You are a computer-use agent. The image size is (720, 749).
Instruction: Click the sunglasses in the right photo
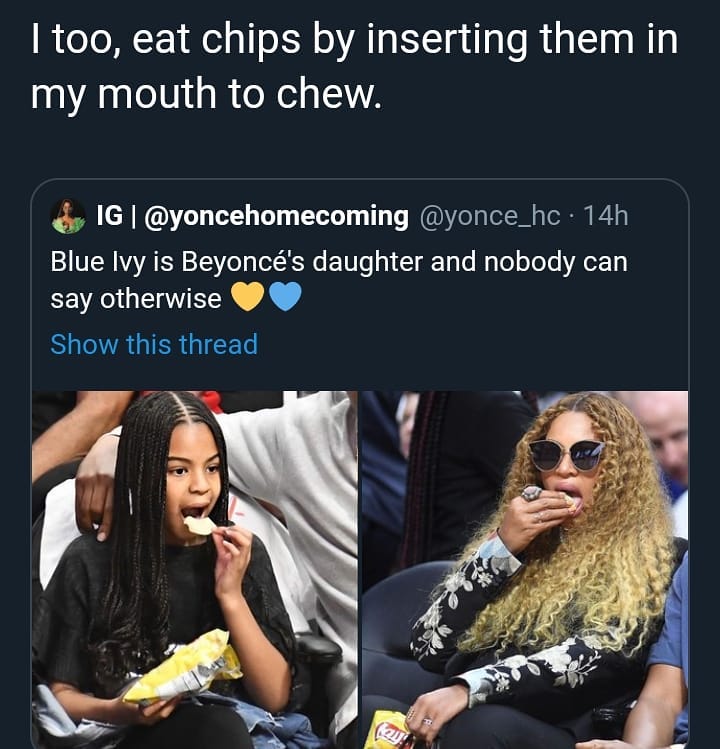click(564, 453)
